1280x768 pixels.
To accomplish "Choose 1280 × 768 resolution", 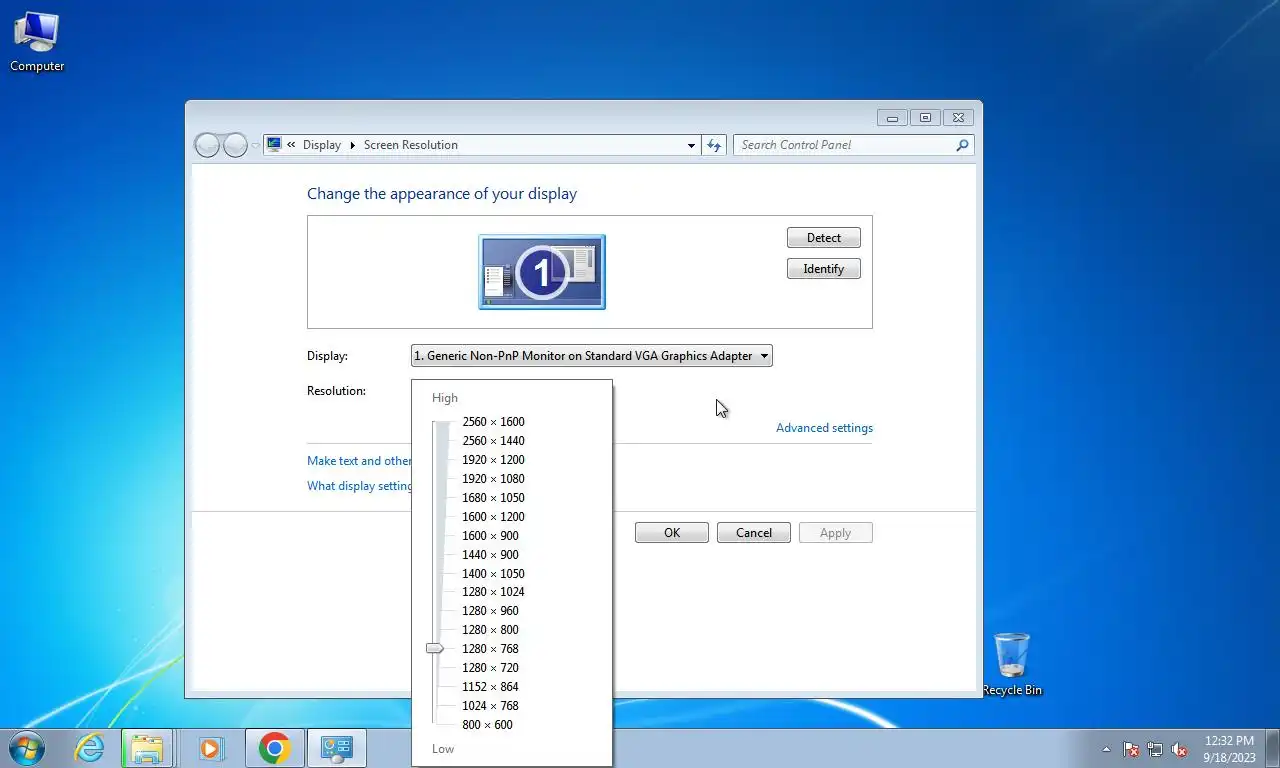I will click(x=490, y=649).
